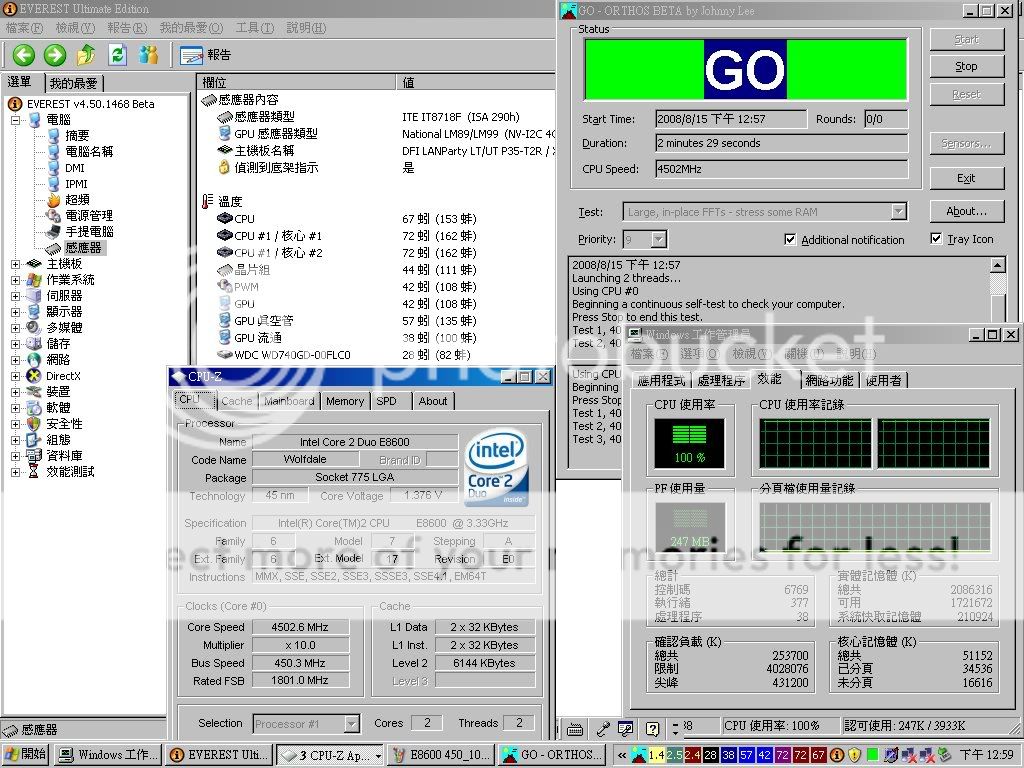1024x768 pixels.
Task: Click the About... button in ORTHOS
Action: (966, 211)
